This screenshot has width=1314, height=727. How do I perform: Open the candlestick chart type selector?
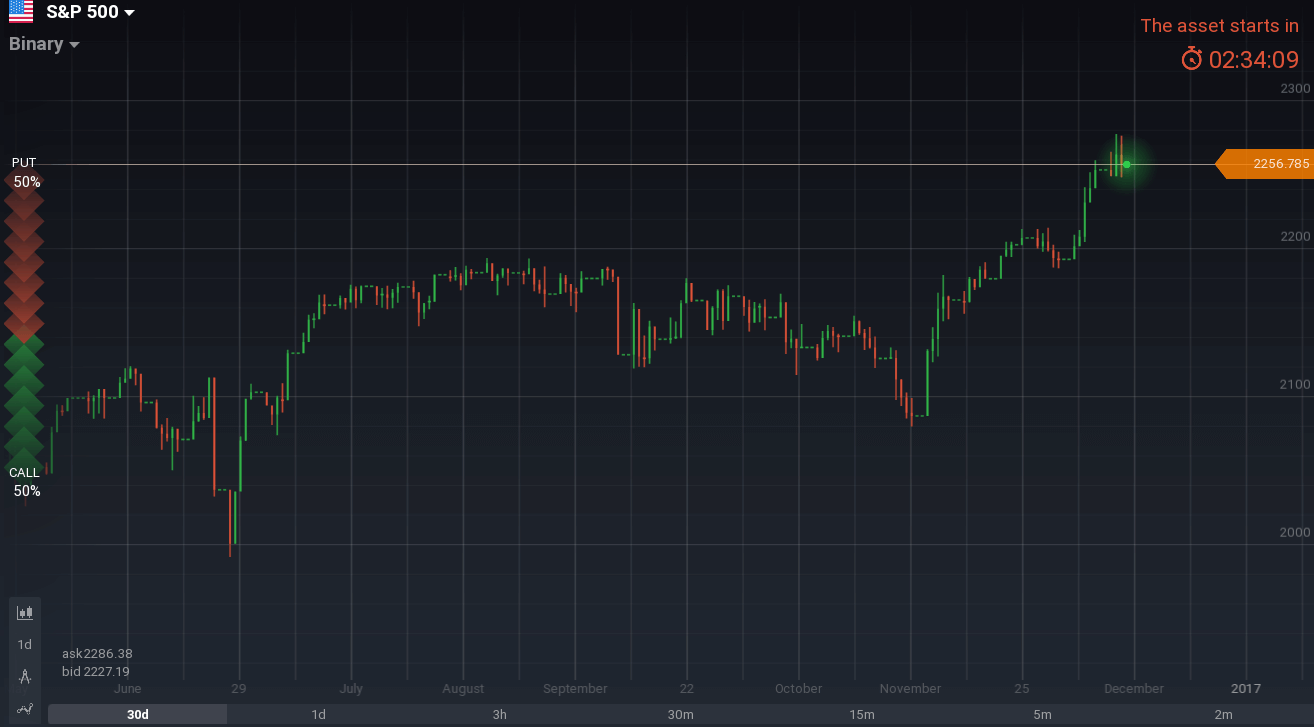pos(25,612)
